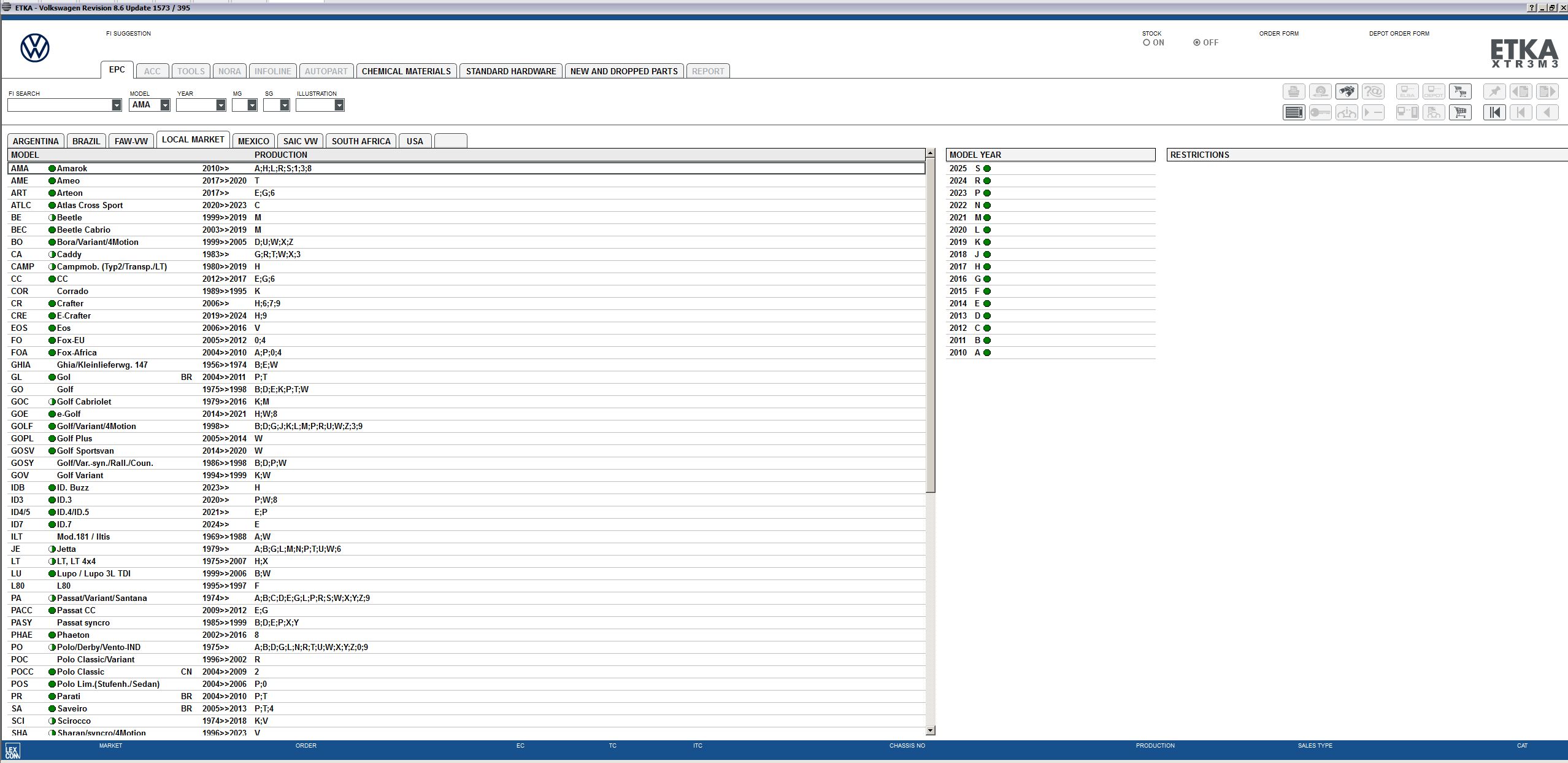Select STOCK OFF radio button

(x=1197, y=42)
